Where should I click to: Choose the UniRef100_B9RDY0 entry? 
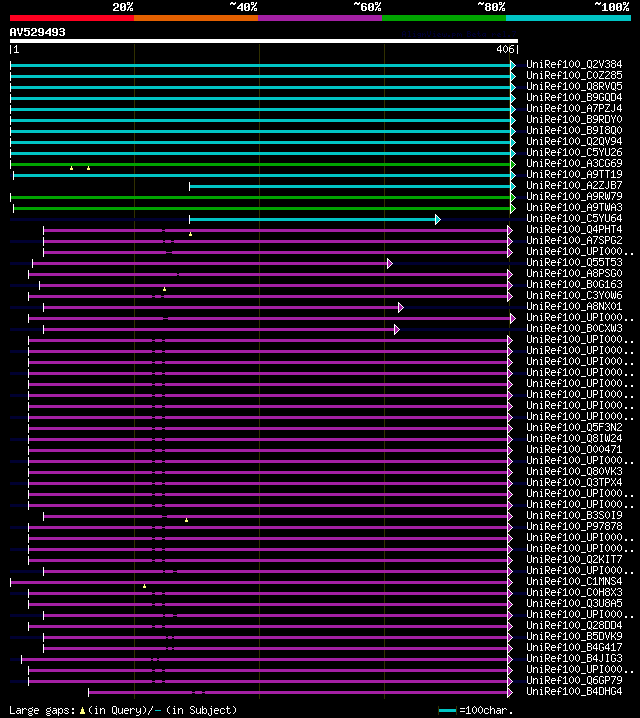(x=574, y=120)
